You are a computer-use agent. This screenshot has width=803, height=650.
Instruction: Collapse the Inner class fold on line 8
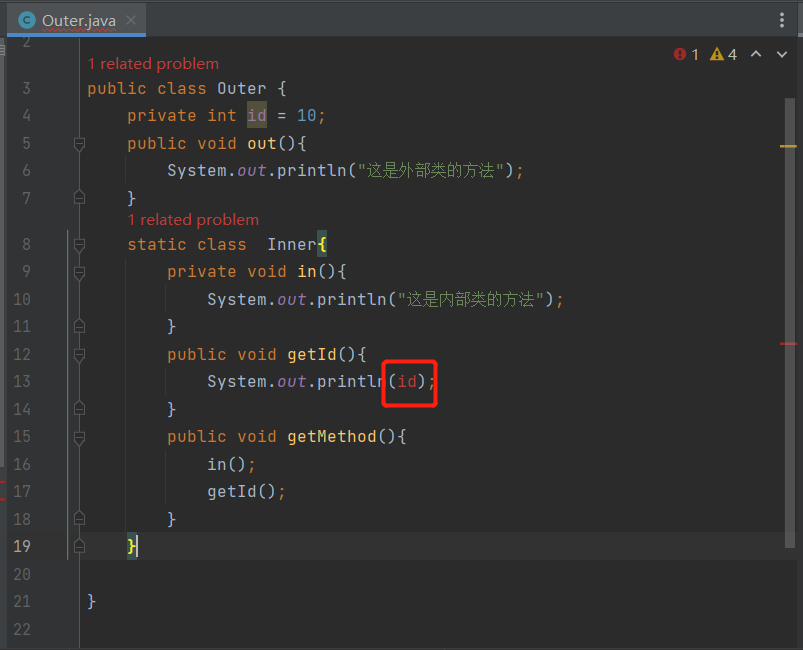(x=79, y=245)
